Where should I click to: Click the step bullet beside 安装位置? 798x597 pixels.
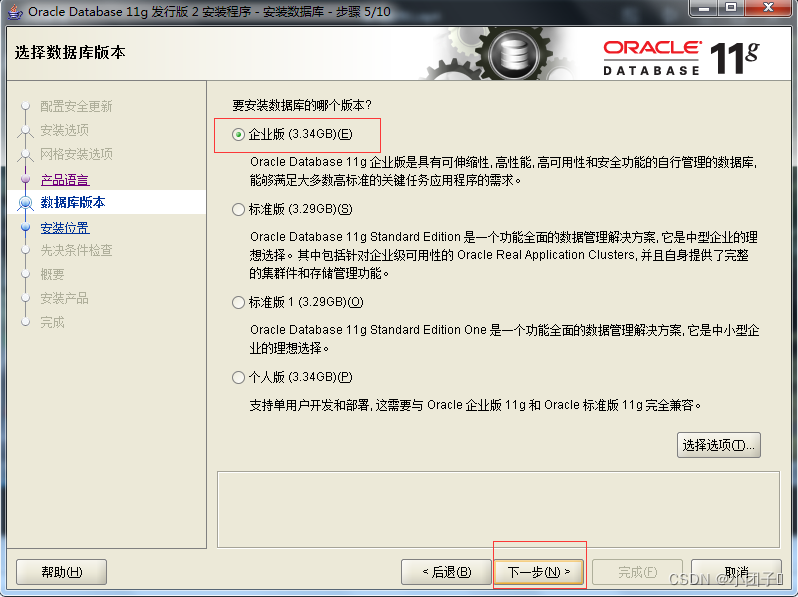pos(25,227)
